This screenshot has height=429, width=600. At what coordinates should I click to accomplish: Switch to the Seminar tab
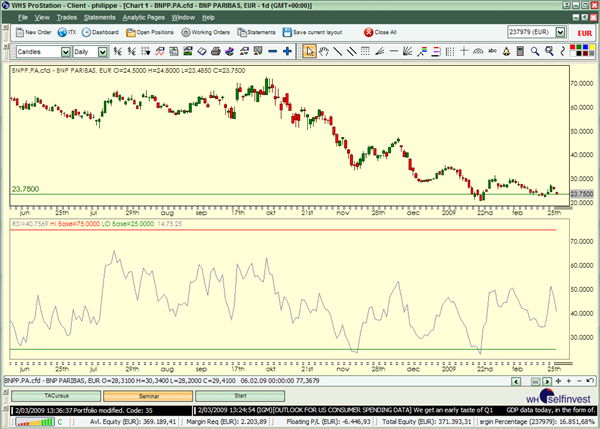click(148, 396)
